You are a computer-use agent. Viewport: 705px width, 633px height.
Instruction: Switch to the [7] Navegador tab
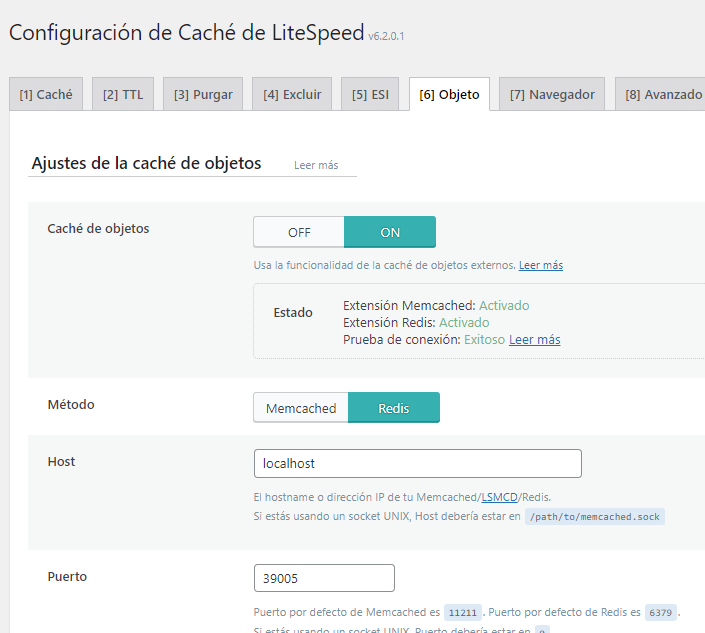click(552, 95)
